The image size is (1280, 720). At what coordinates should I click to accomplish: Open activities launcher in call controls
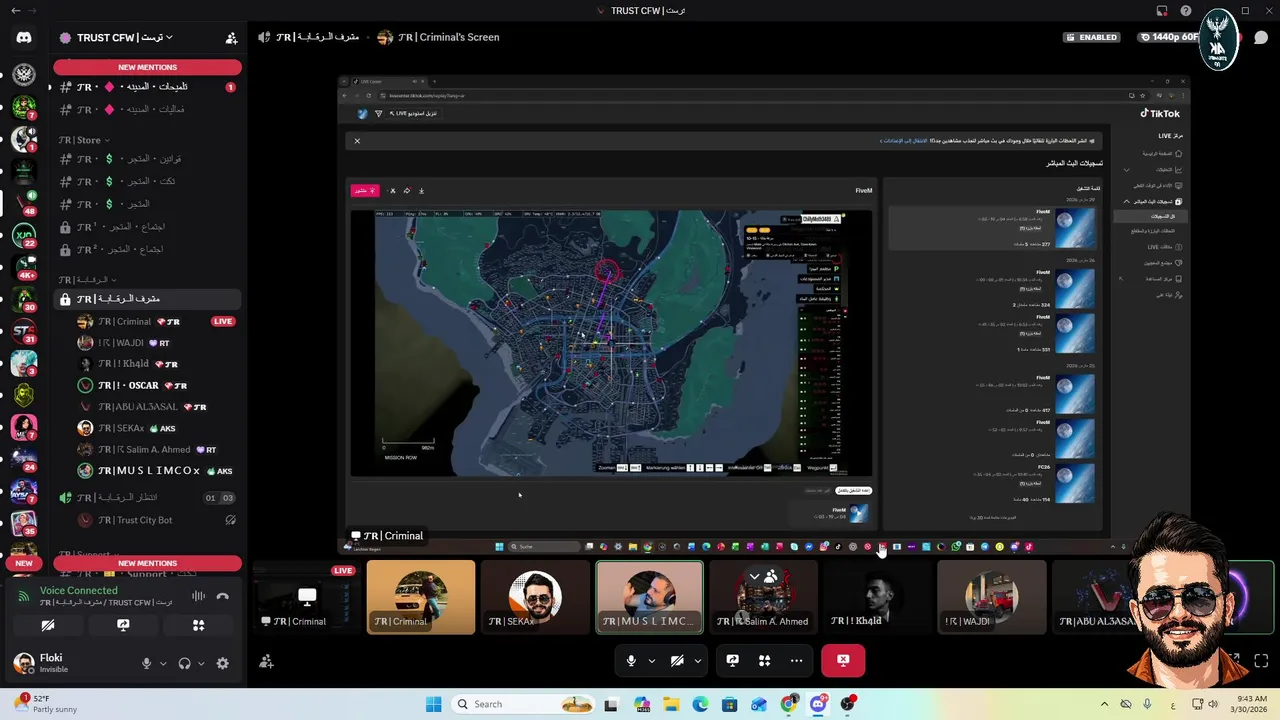[x=764, y=660]
